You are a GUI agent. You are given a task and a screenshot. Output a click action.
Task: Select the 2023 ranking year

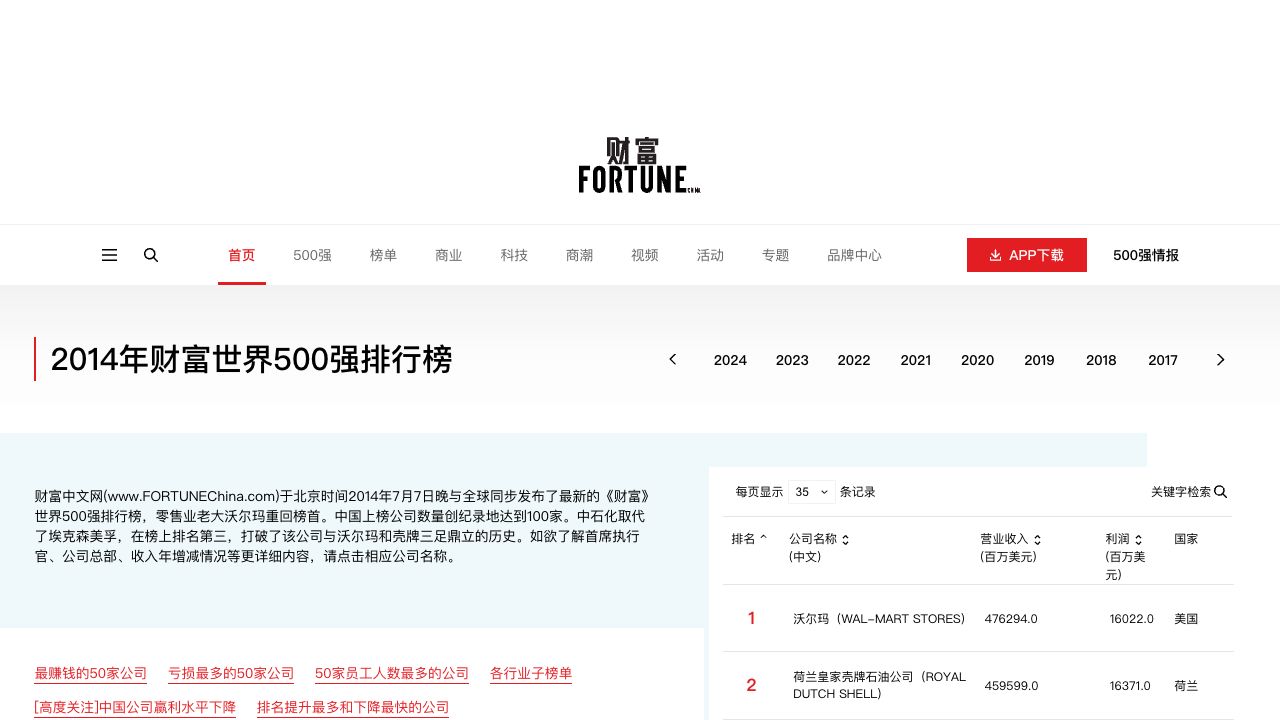(x=792, y=360)
